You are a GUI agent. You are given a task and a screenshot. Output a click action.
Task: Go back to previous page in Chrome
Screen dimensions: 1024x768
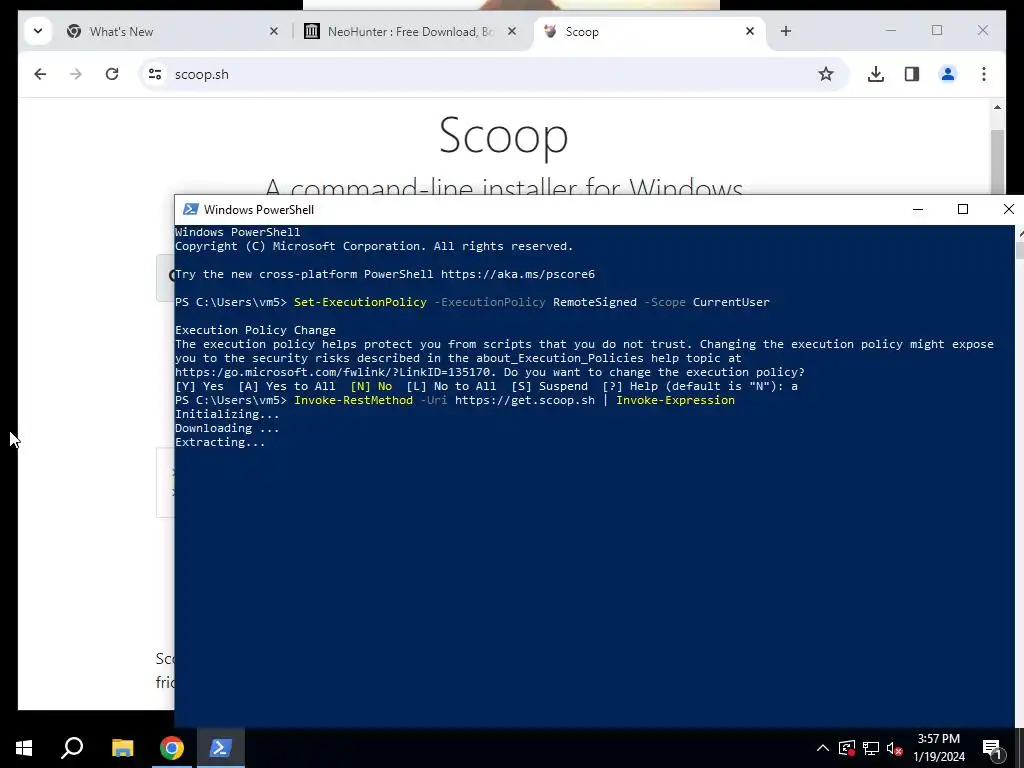point(40,74)
